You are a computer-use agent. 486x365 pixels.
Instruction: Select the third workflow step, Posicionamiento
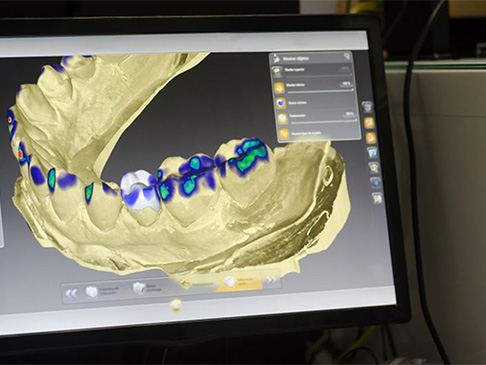tap(197, 284)
